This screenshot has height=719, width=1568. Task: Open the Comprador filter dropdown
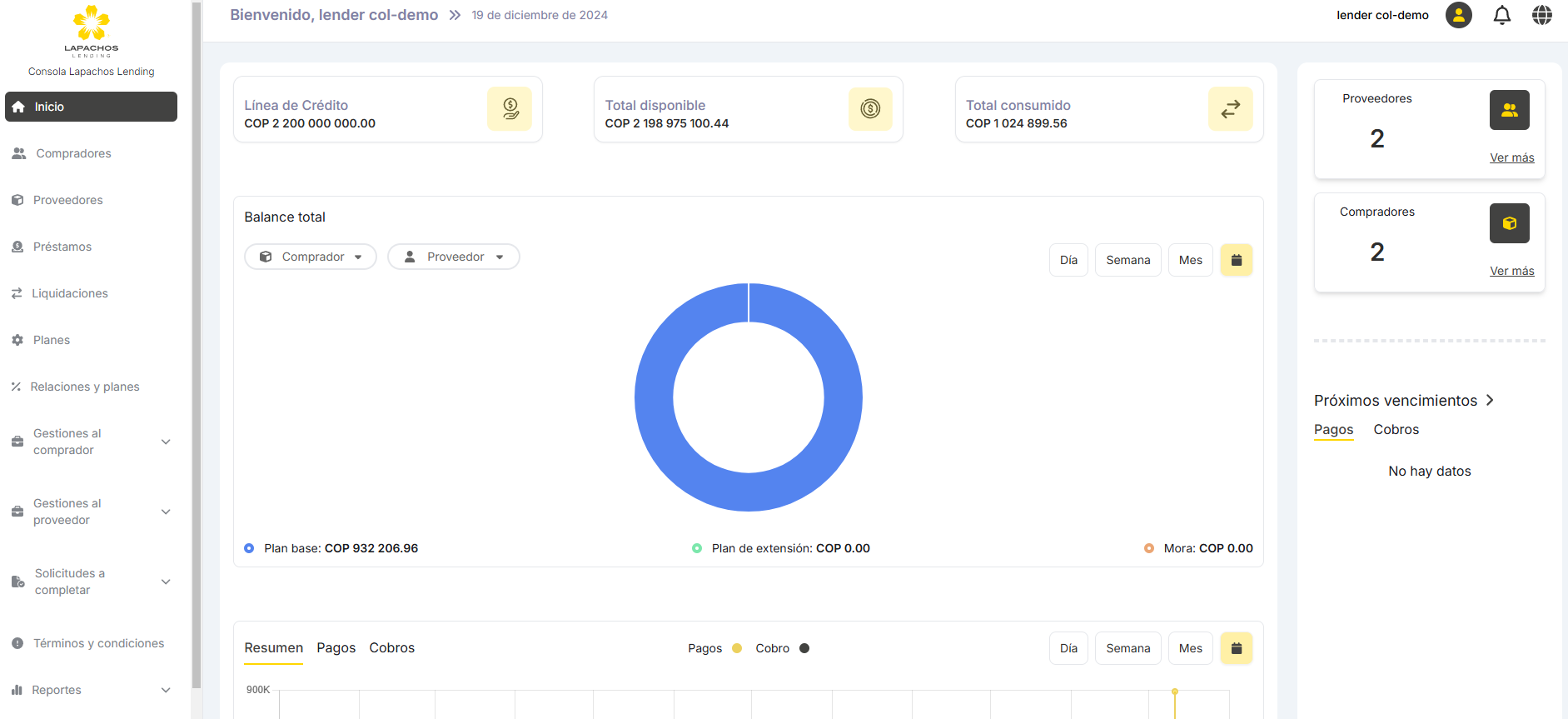click(311, 257)
